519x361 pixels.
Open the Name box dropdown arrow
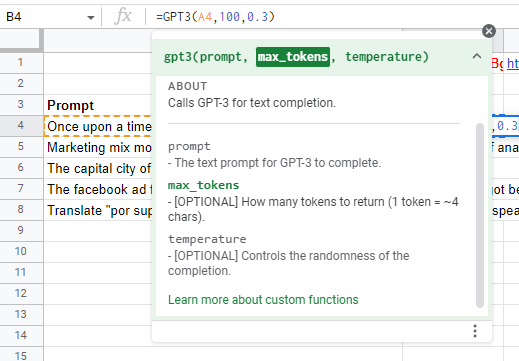(x=91, y=17)
